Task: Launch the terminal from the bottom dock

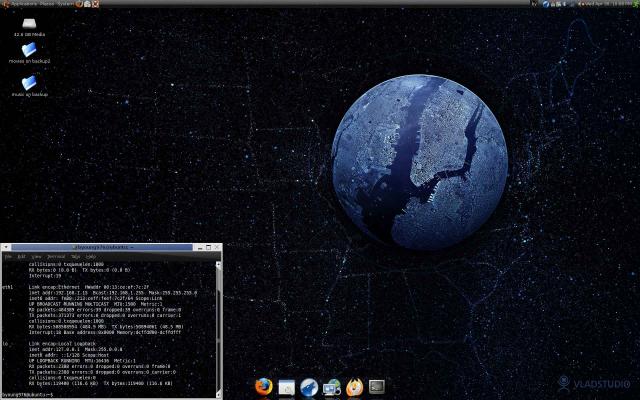Action: pyautogui.click(x=376, y=386)
